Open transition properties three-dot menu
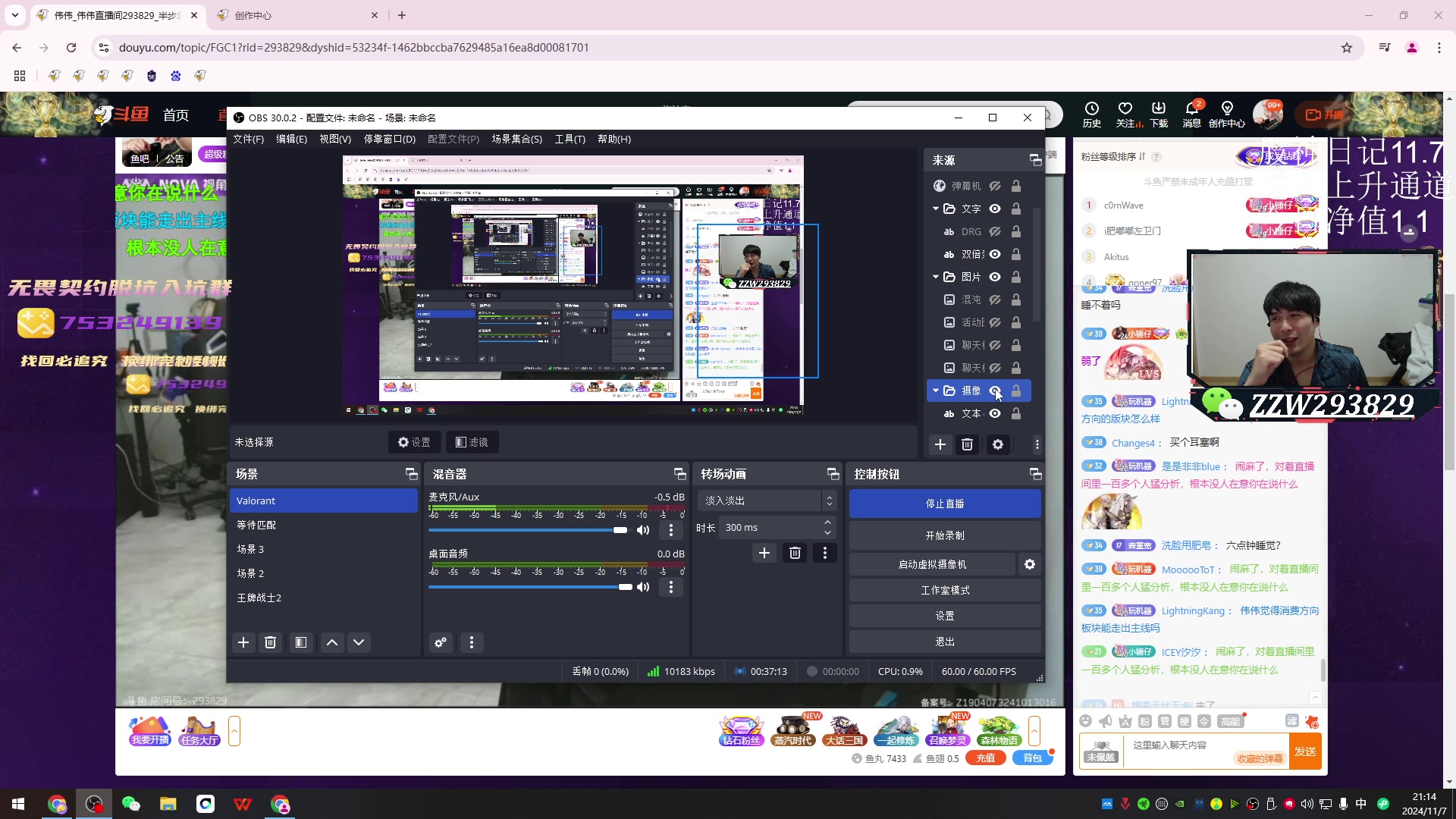 click(825, 553)
